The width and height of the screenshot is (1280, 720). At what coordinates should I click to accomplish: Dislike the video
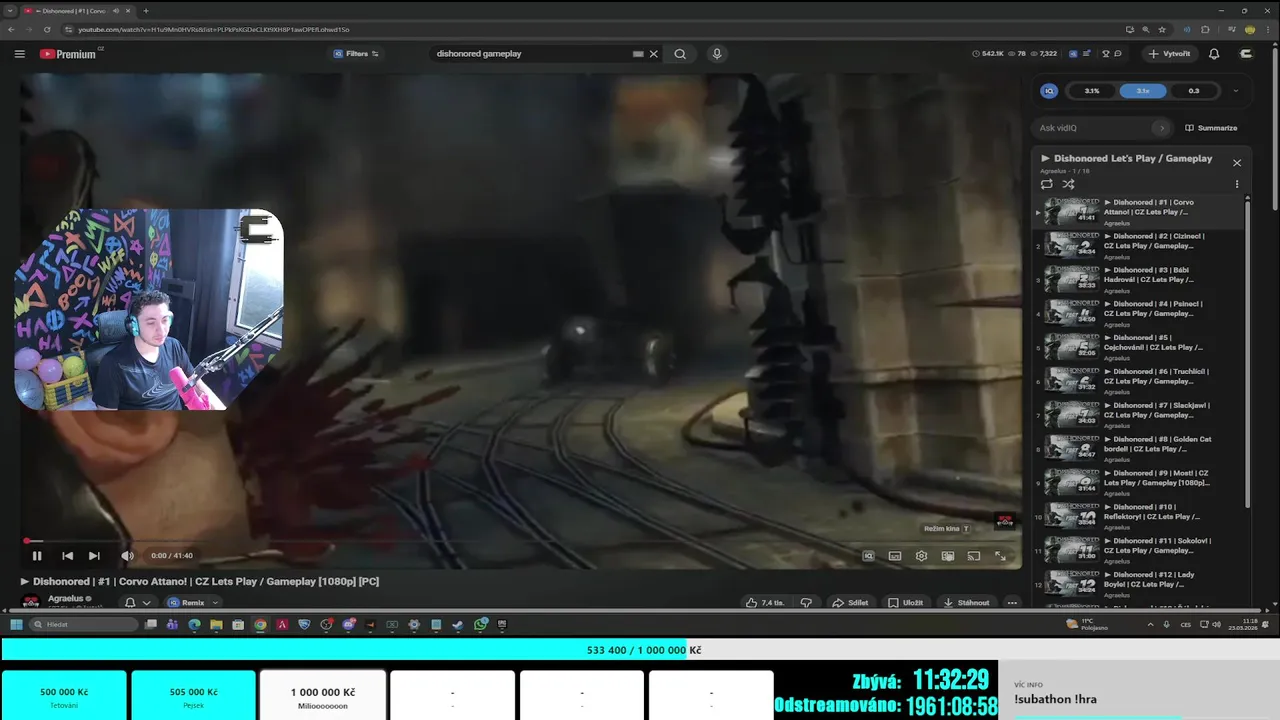806,603
